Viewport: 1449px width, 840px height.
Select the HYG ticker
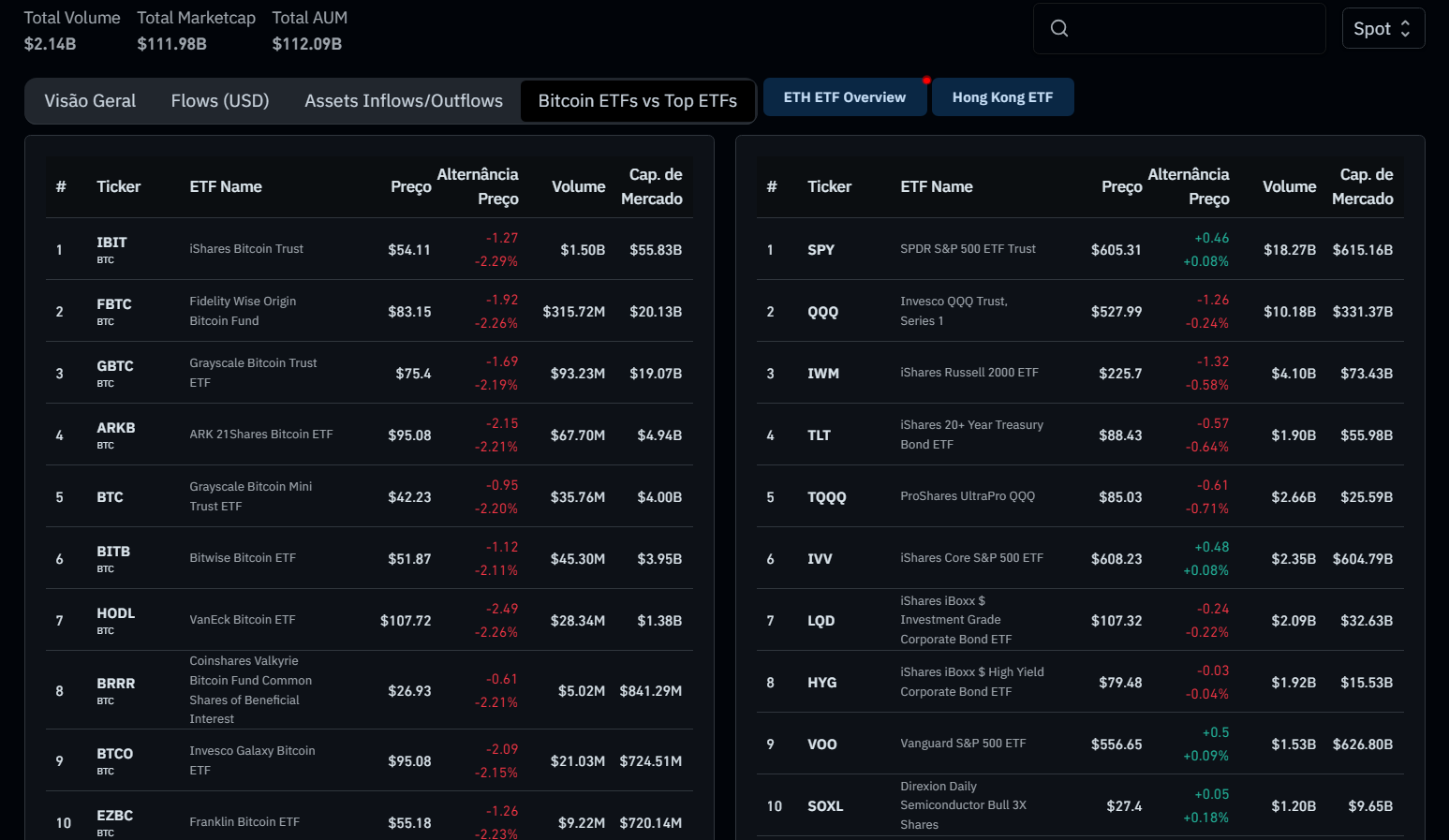[x=822, y=683]
